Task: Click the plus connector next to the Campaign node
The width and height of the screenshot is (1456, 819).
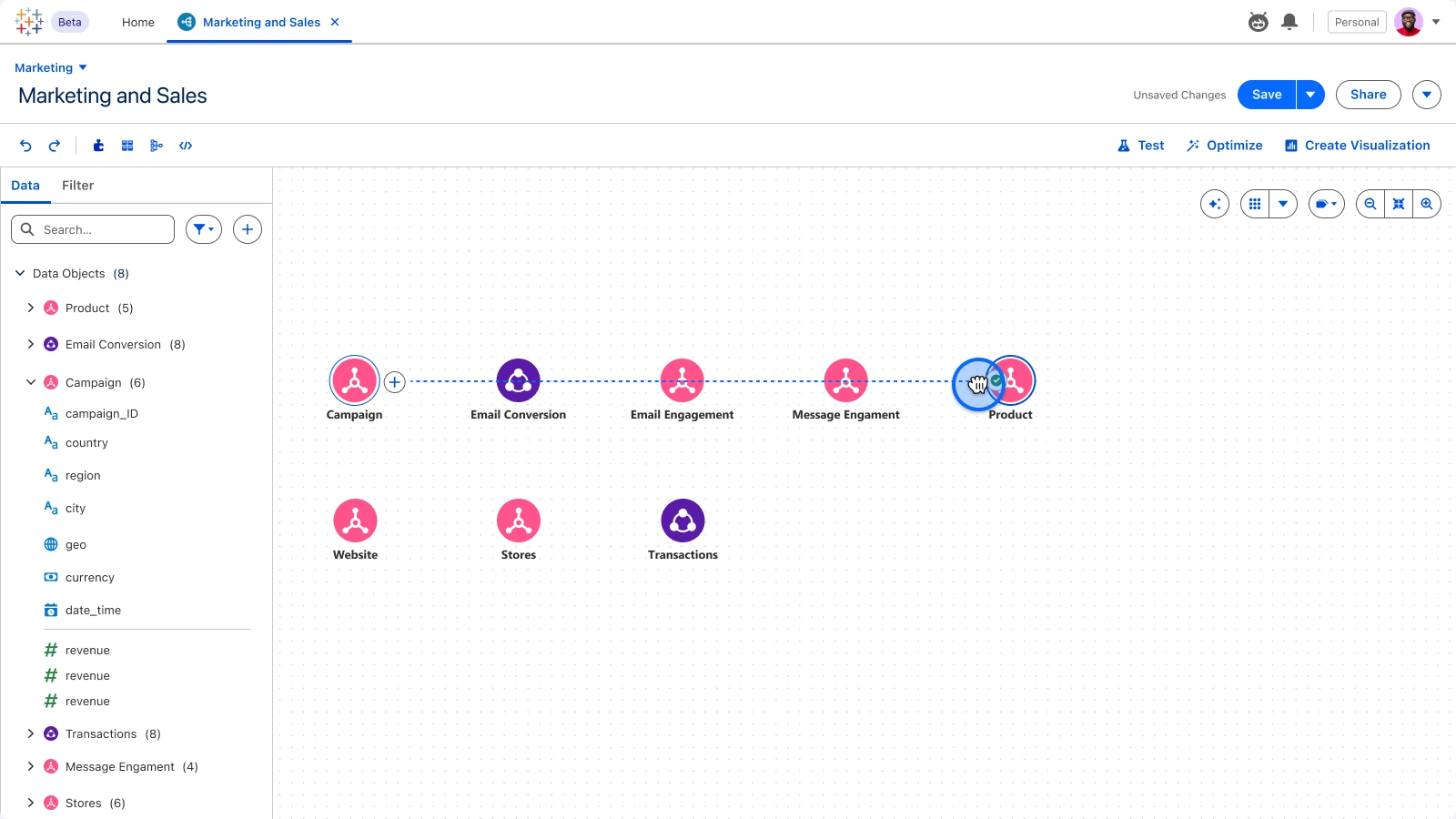Action: (x=394, y=382)
